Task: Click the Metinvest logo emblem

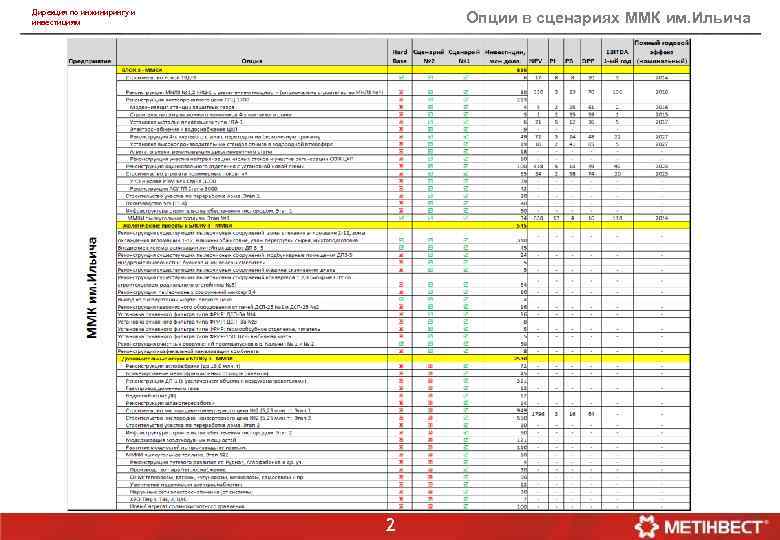Action: [x=646, y=528]
